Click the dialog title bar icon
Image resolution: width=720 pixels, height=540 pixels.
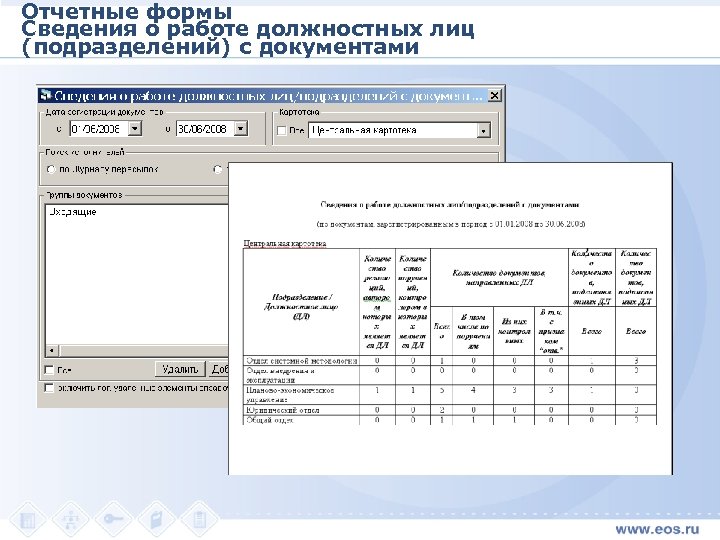pyautogui.click(x=45, y=96)
